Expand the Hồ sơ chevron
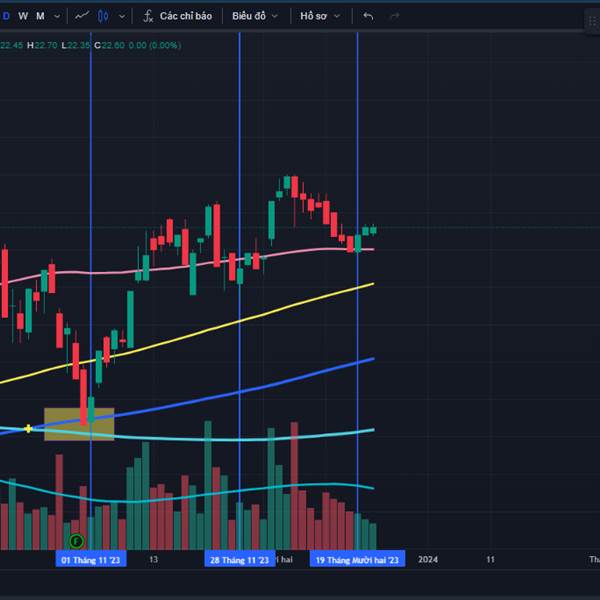Screen dimensions: 600x600 pyautogui.click(x=337, y=16)
